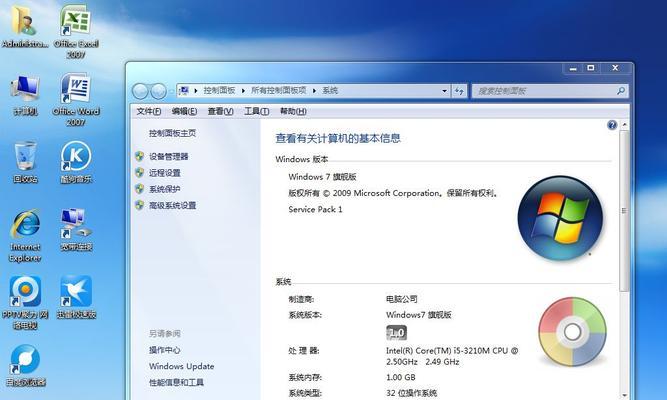The width and height of the screenshot is (667, 400).
Task: Open the Administrator folder desktop icon
Action: pyautogui.click(x=24, y=26)
